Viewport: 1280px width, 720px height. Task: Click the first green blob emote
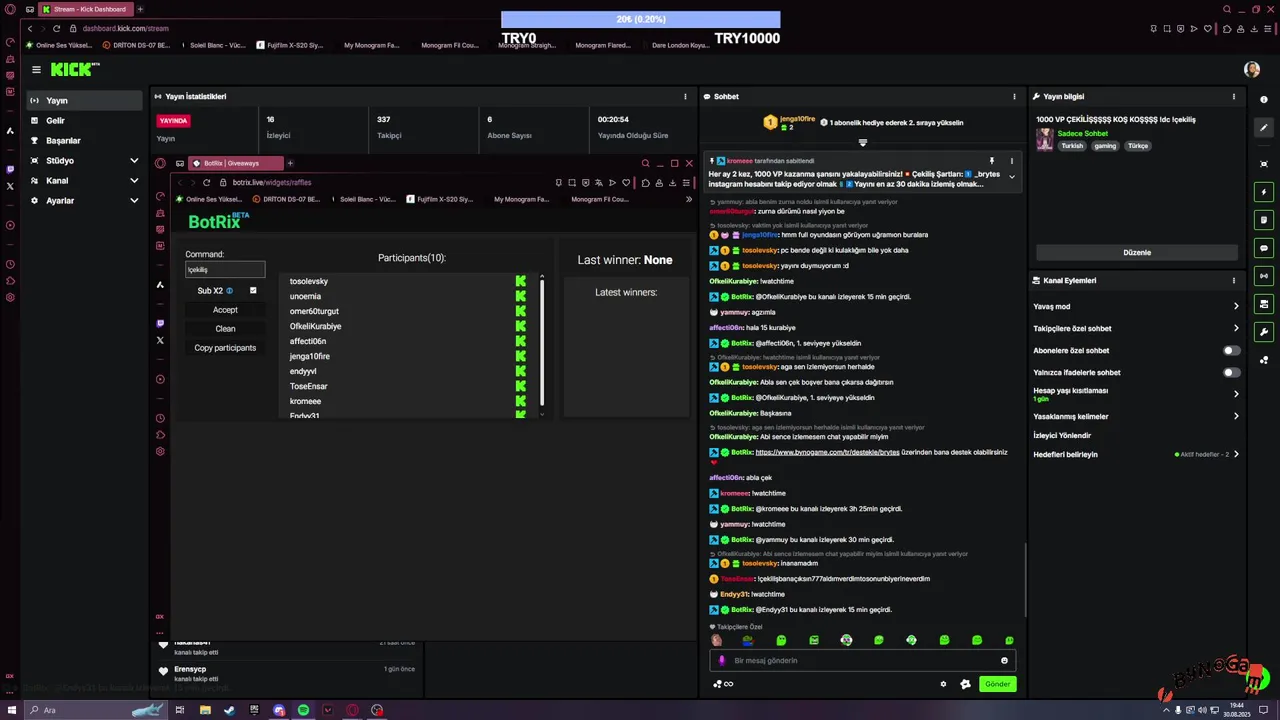[781, 640]
